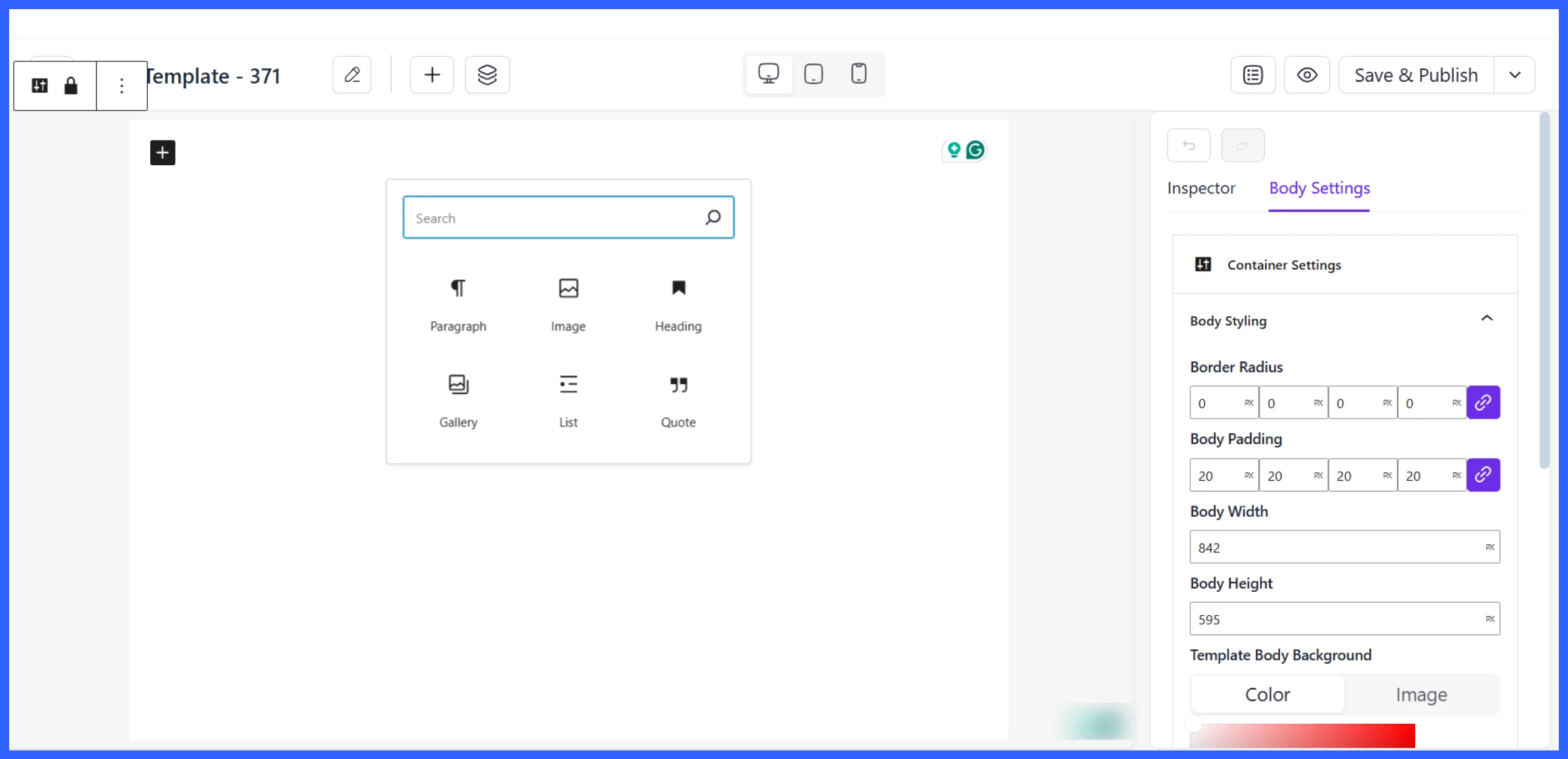The image size is (1568, 759).
Task: Click the pencil edit template name icon
Action: coord(352,75)
